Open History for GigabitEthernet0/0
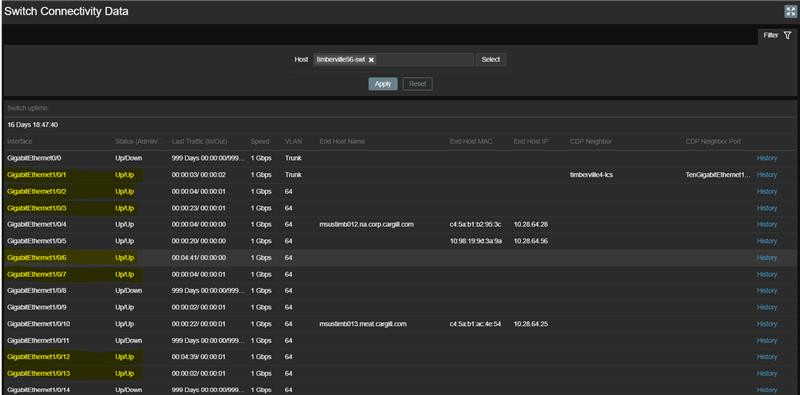This screenshot has height=395, width=800. pyautogui.click(x=767, y=158)
